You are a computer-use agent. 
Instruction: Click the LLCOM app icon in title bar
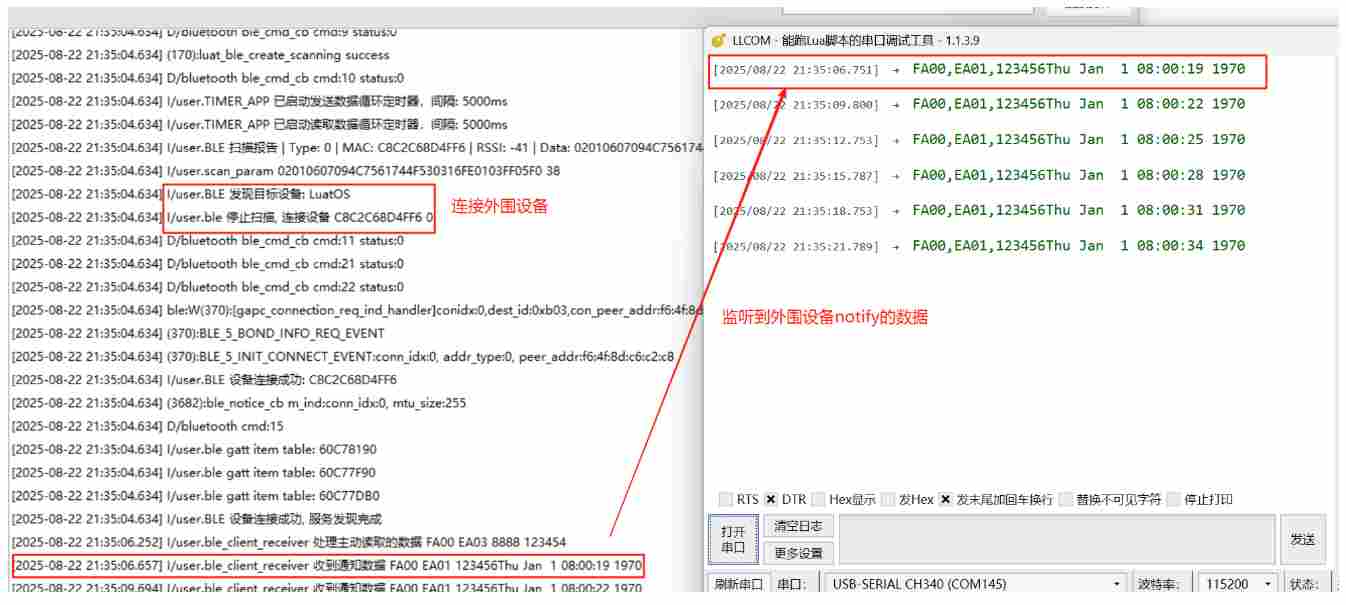pos(718,41)
